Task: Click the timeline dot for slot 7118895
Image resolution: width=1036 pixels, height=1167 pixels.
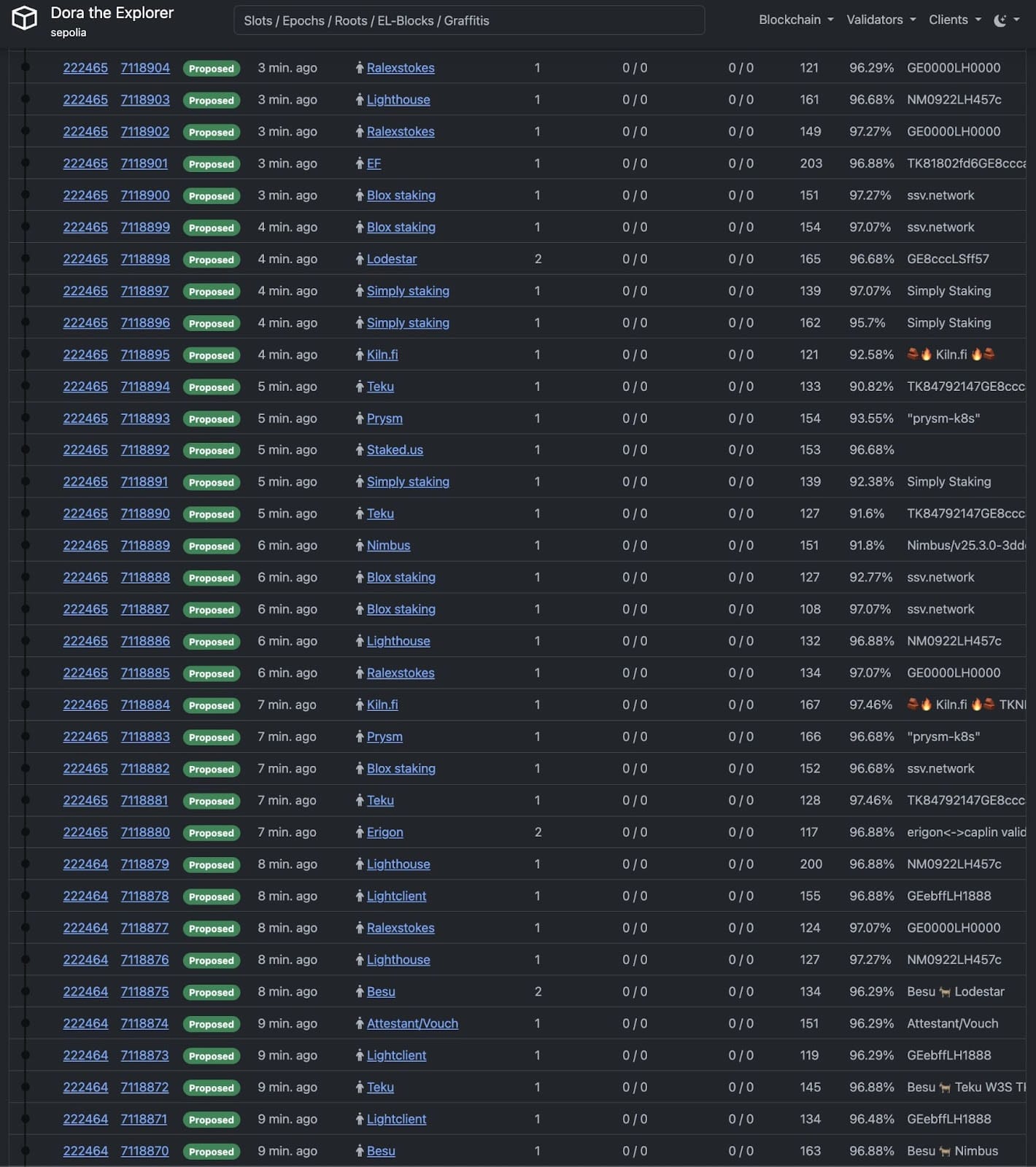Action: (x=26, y=354)
